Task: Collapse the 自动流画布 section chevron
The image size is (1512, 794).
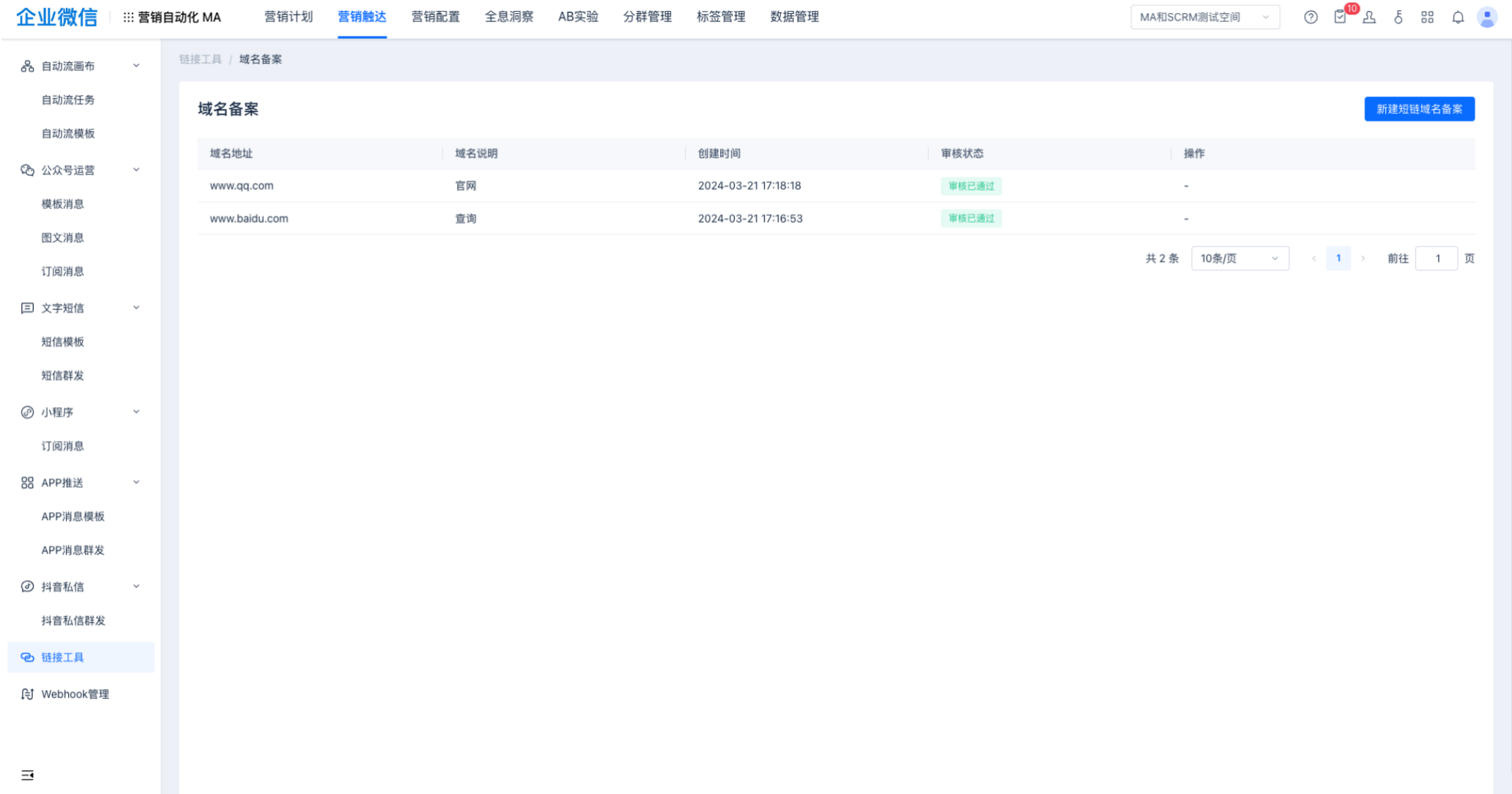Action: [136, 66]
